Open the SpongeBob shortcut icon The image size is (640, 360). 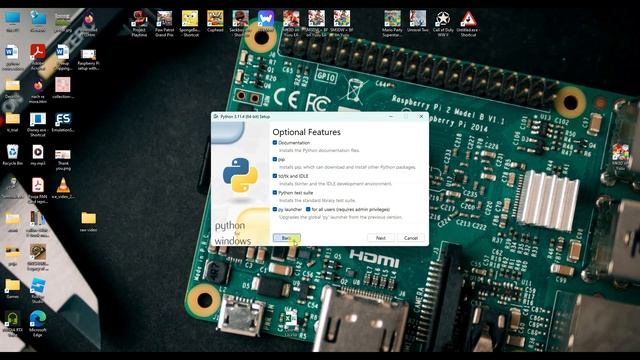(190, 24)
